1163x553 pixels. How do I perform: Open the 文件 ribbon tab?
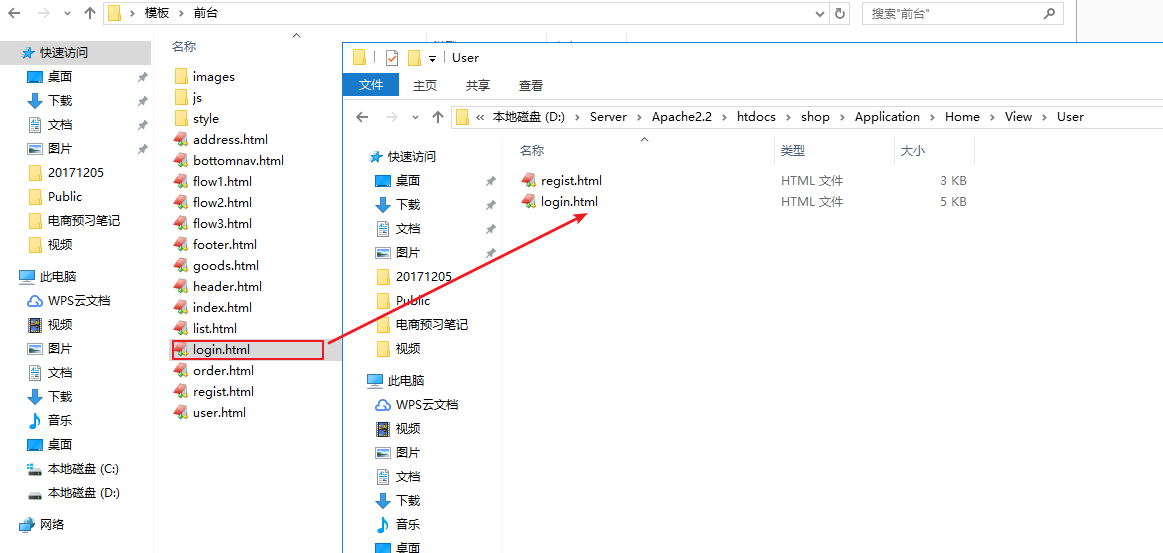coord(371,86)
